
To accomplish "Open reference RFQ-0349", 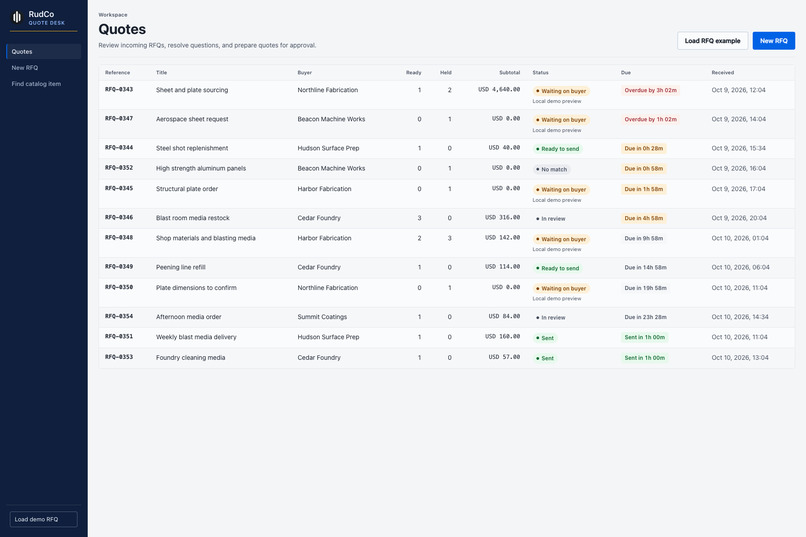I will (119, 267).
